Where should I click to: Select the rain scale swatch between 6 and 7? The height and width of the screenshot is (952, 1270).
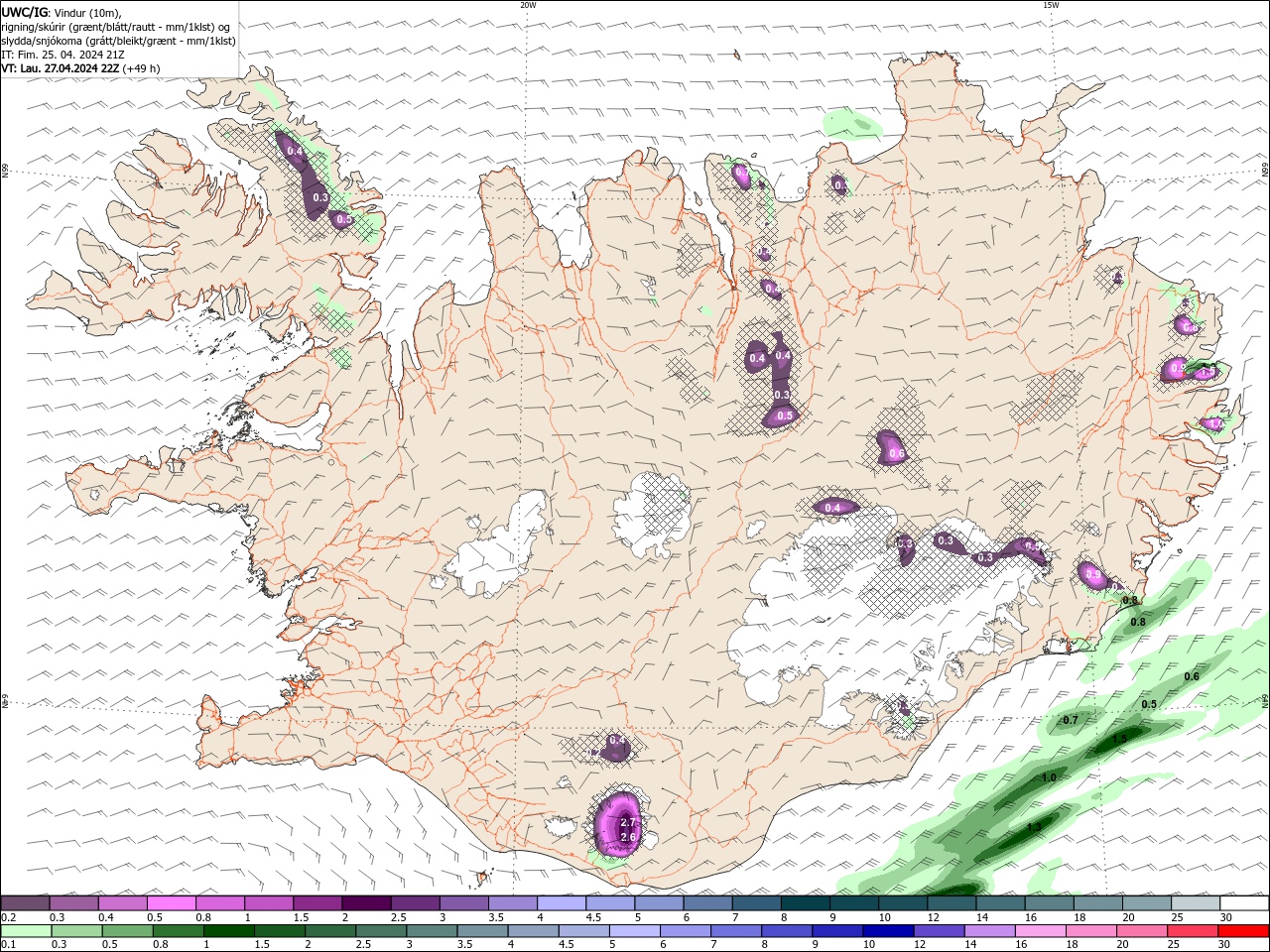(685, 931)
